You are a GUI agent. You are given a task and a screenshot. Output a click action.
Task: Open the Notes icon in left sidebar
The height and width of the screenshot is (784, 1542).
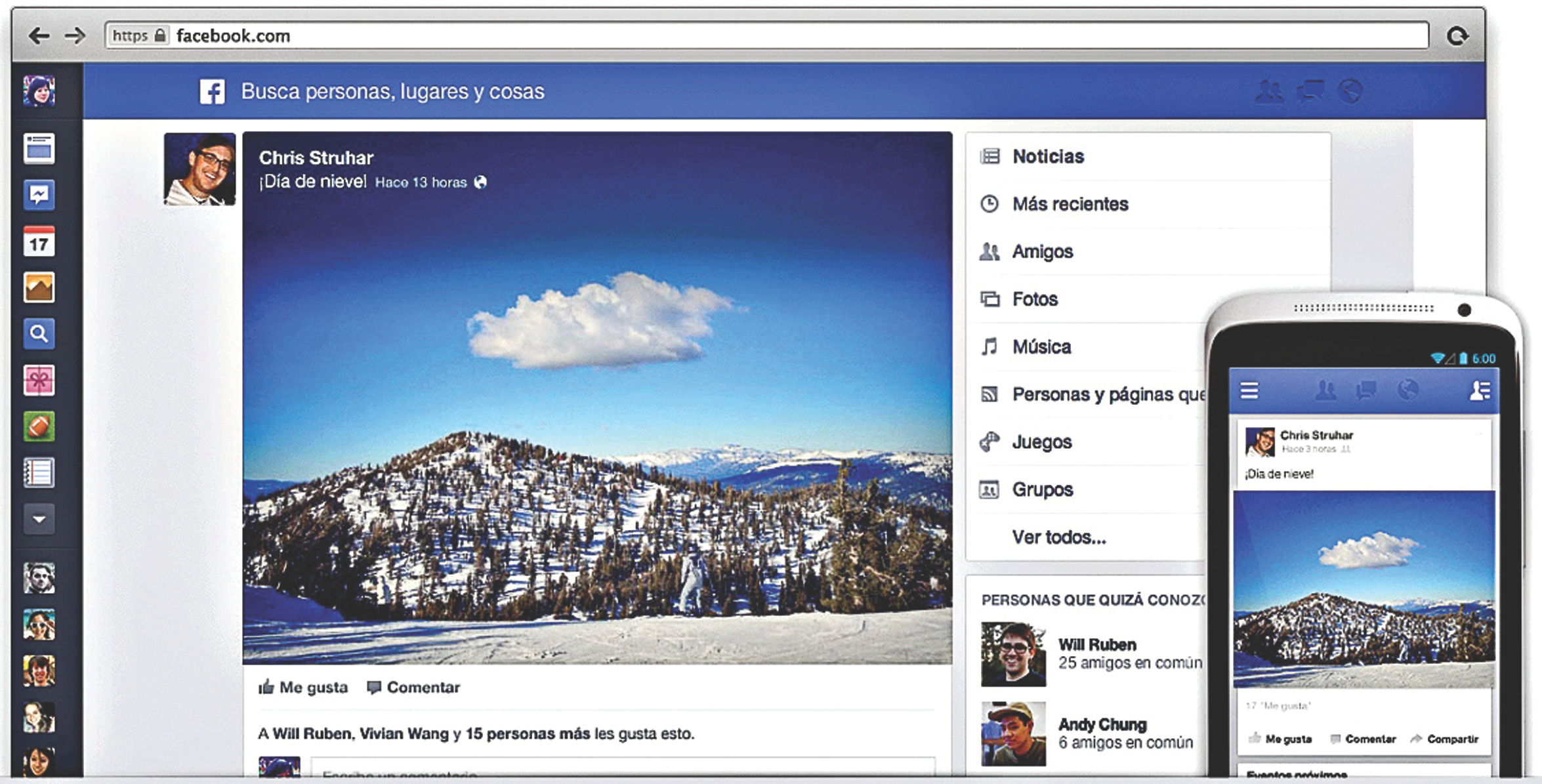39,468
